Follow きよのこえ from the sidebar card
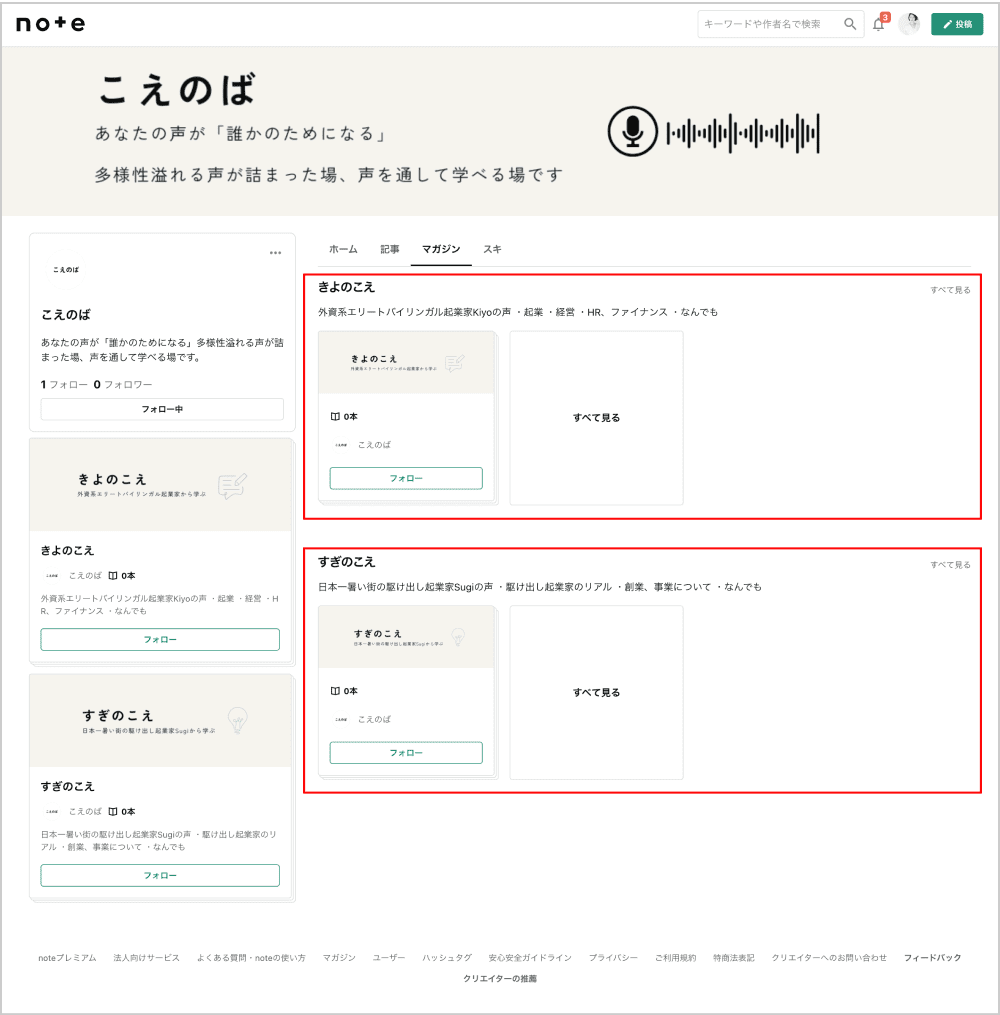The height and width of the screenshot is (1015, 1000). 160,640
